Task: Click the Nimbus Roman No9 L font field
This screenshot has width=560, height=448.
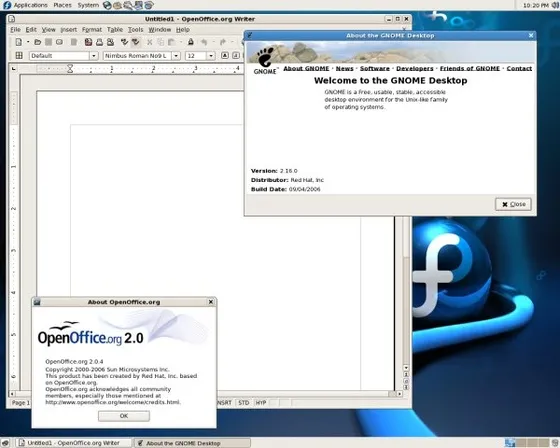Action: [137, 56]
